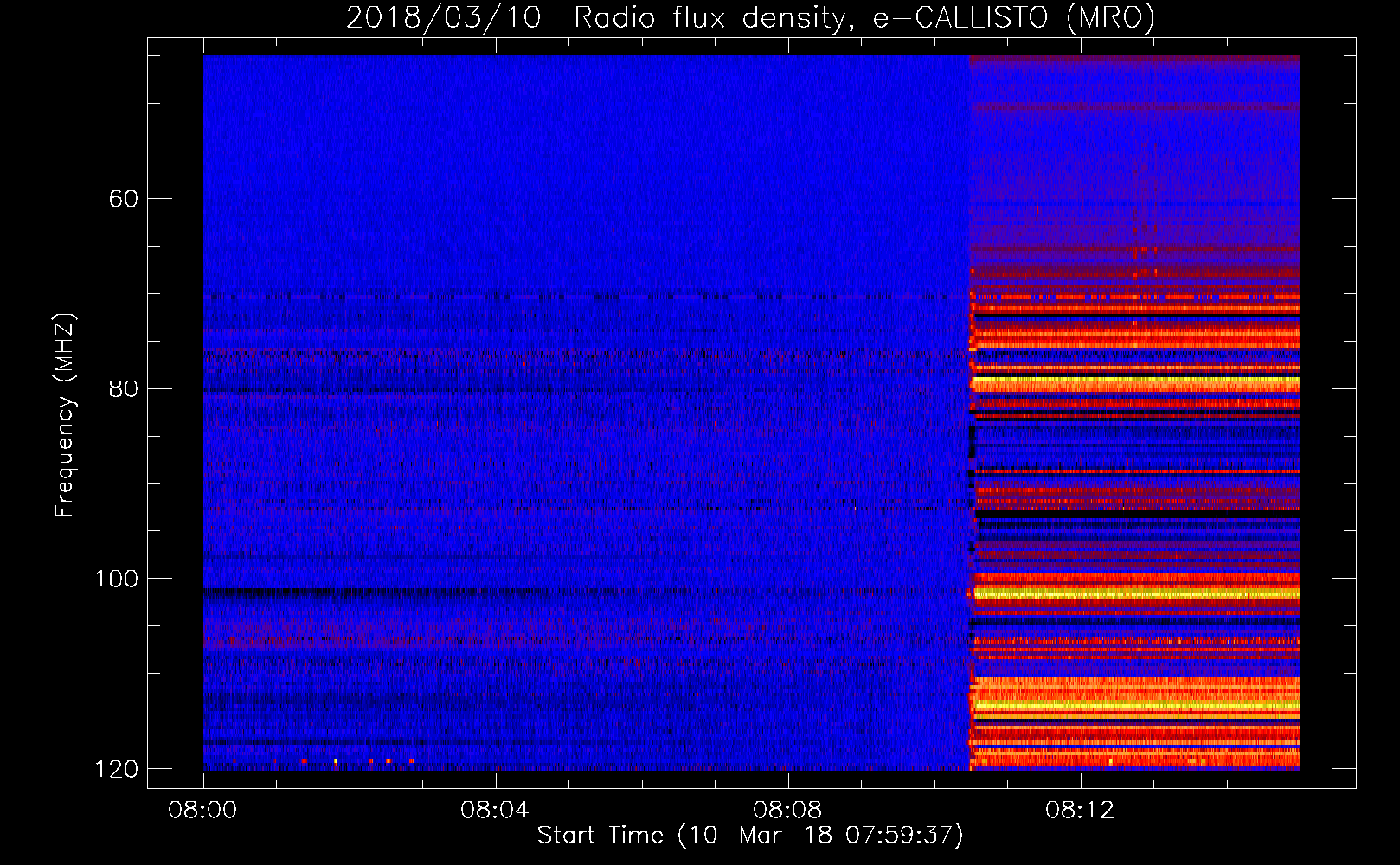Click the plot title "2018/03/10 Radio flux density, e-CALLISTO (MRO)"
This screenshot has height=865, width=1400.
[750, 17]
